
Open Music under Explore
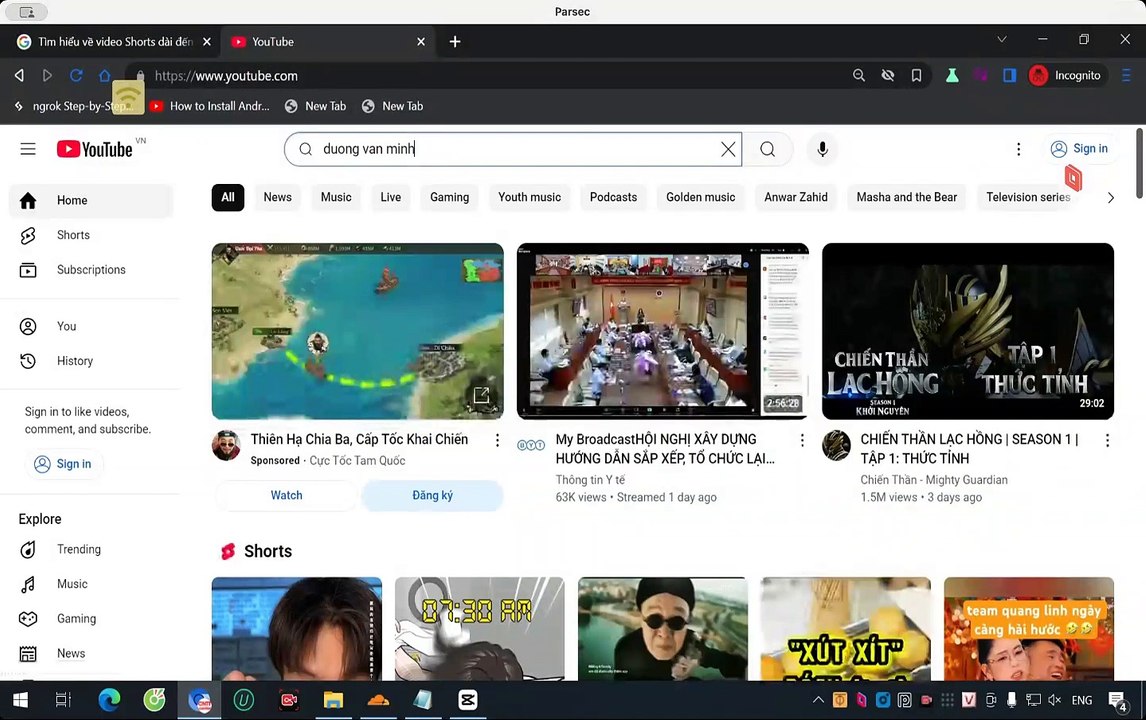tap(91, 584)
